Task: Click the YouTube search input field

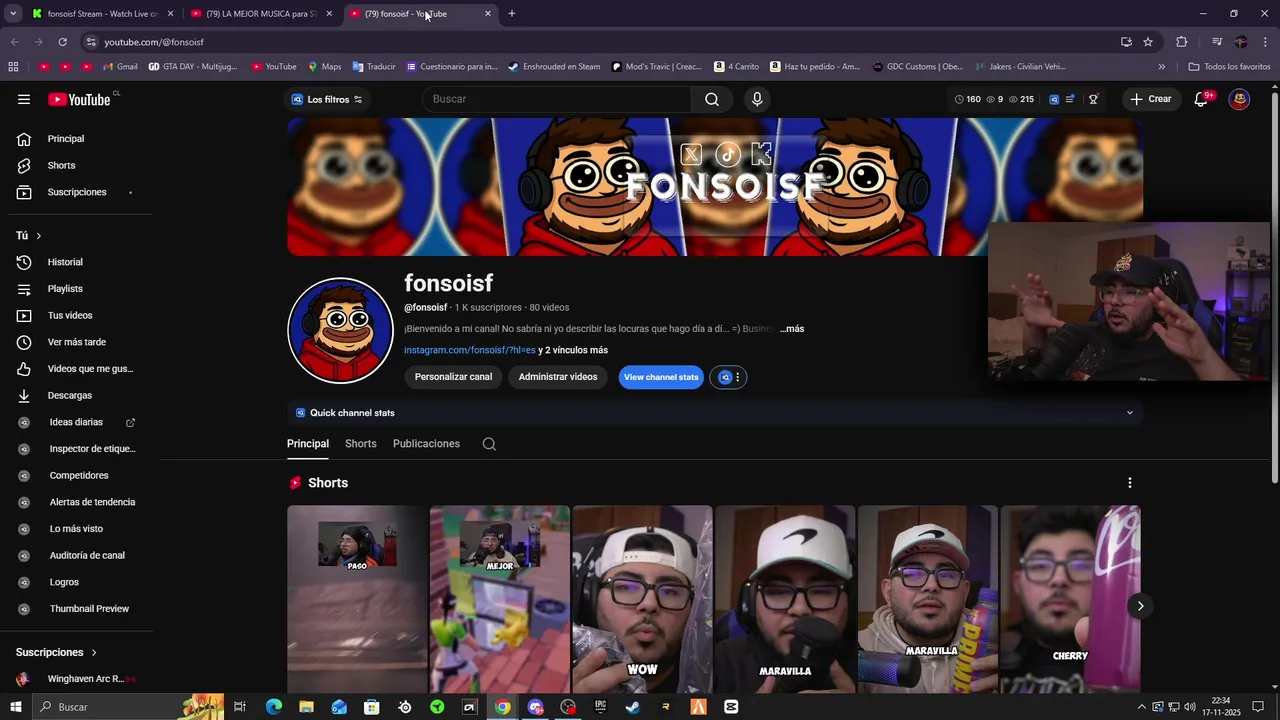Action: pyautogui.click(x=556, y=99)
